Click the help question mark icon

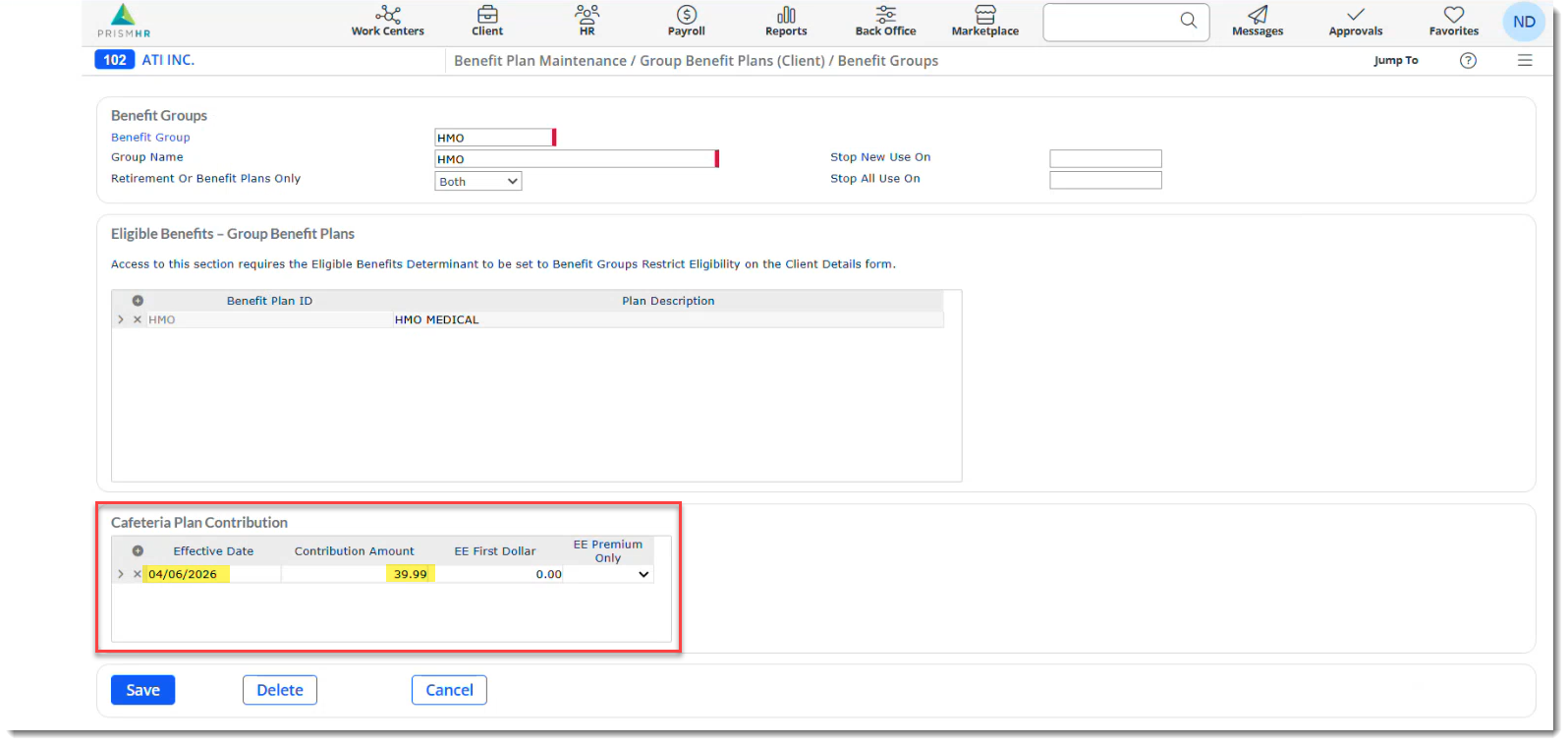1468,61
